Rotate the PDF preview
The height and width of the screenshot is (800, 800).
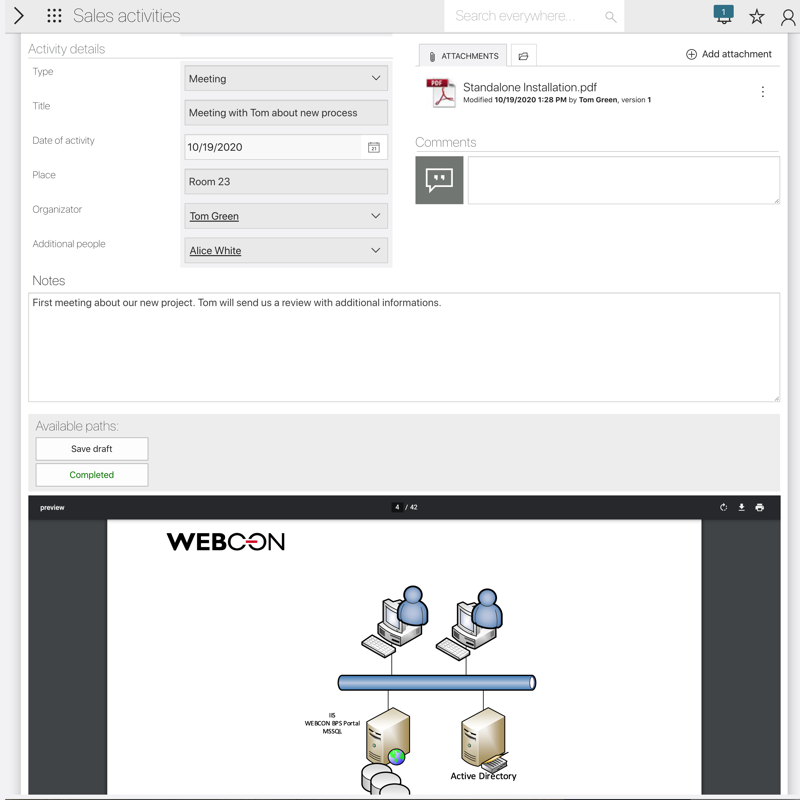click(x=723, y=508)
